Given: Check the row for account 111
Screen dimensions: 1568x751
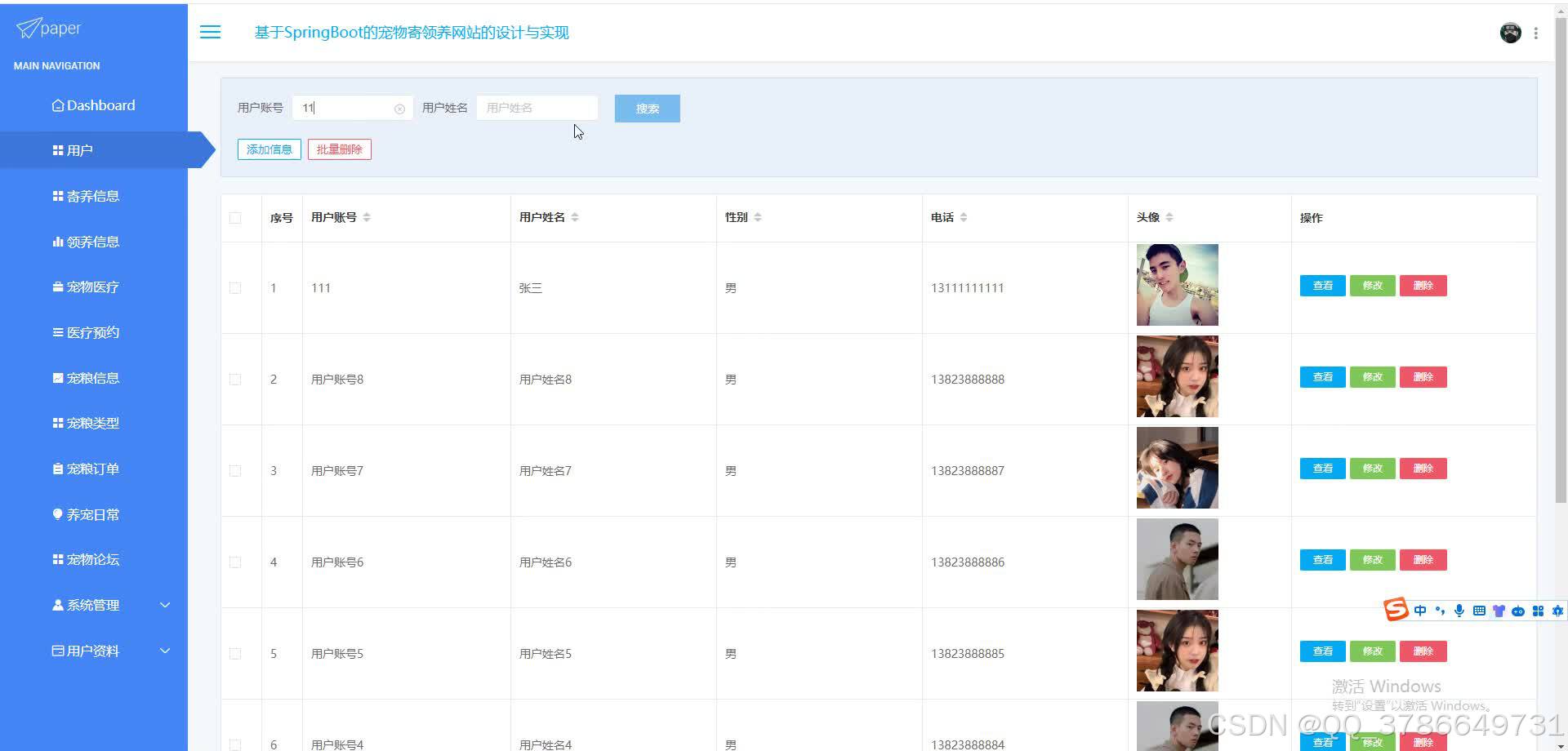Looking at the screenshot, I should pyautogui.click(x=235, y=288).
